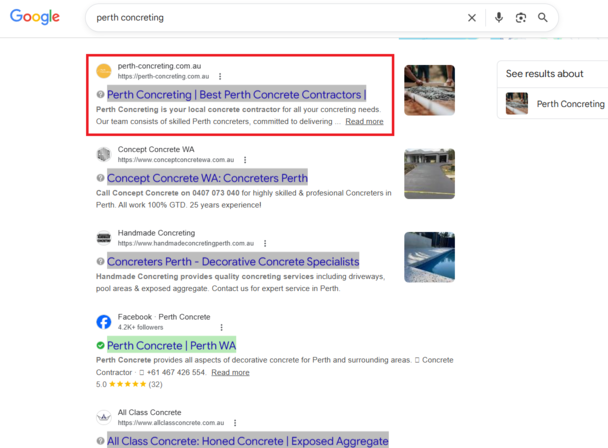
Task: Click the magnifying glass search button
Action: [x=542, y=17]
